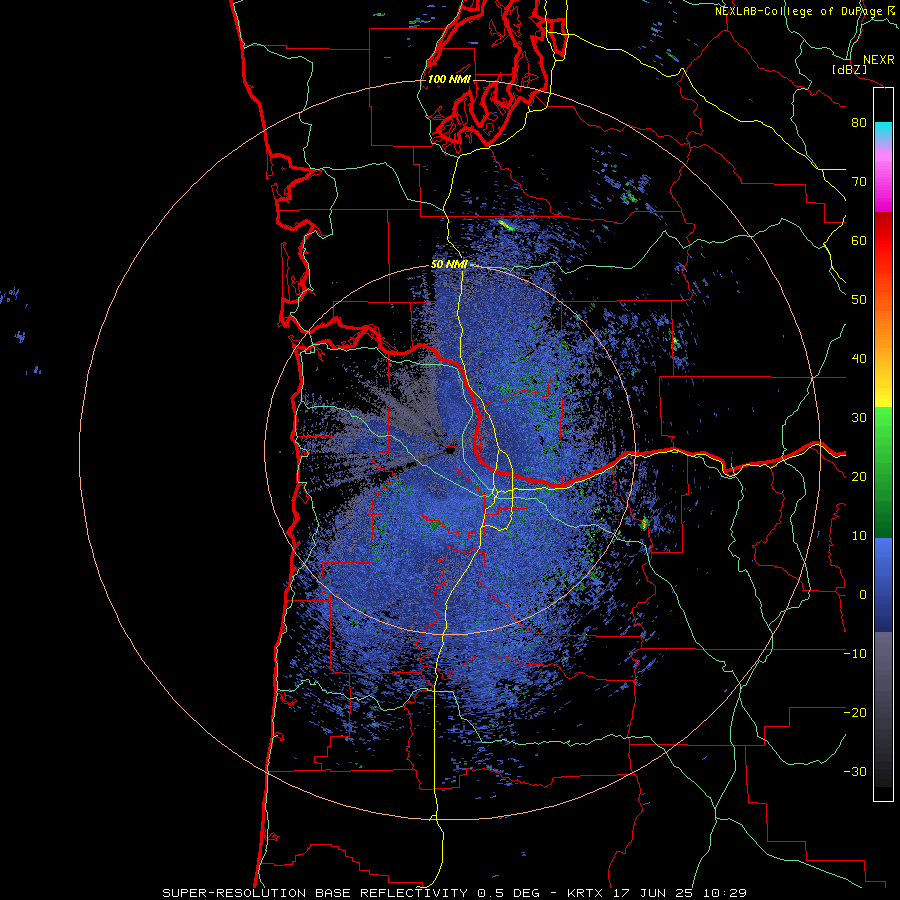Viewport: 900px width, 900px height.
Task: Click the -30 value on dBZ scale
Action: pos(855,772)
